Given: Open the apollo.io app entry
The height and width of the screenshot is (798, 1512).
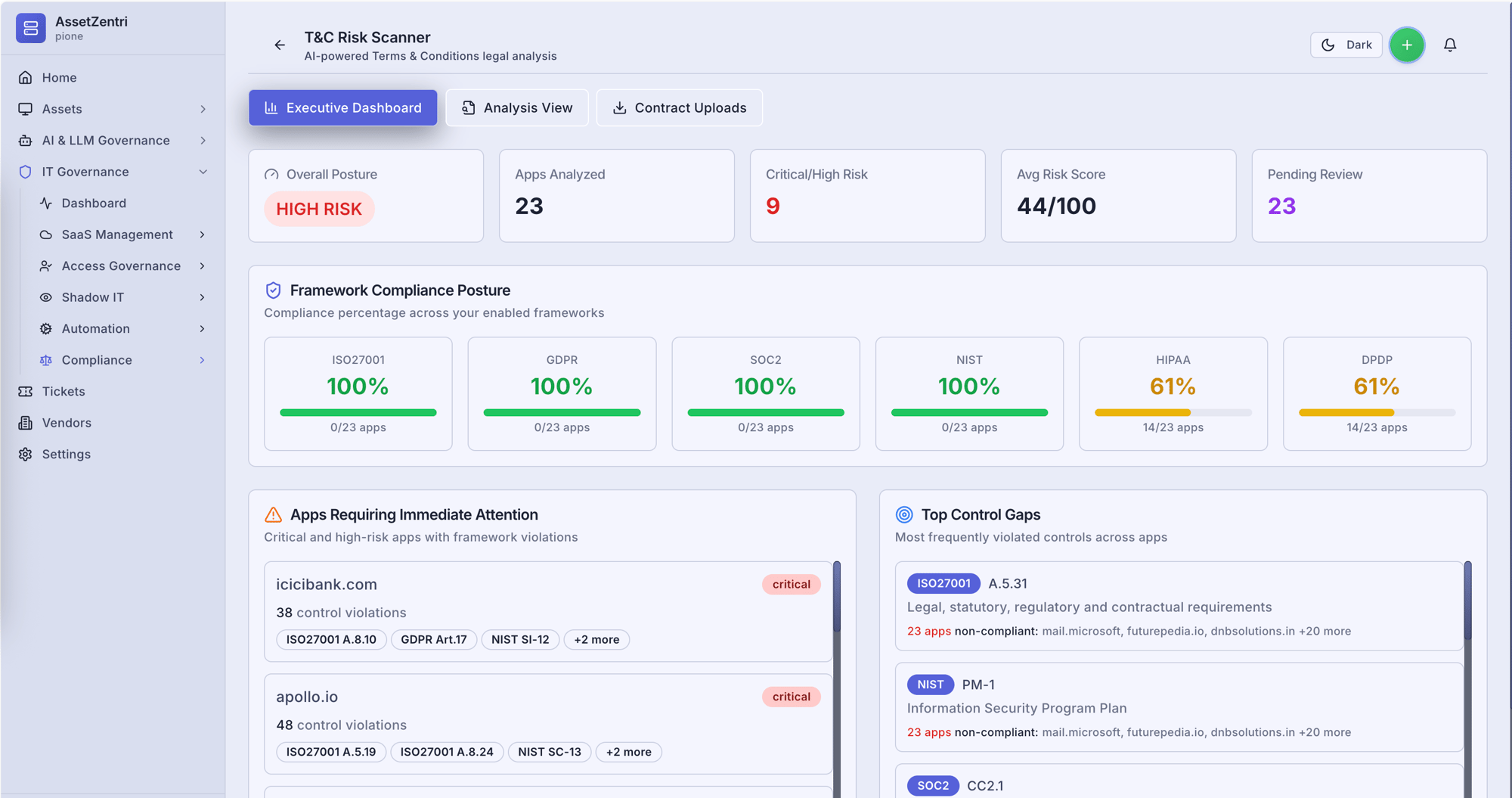Looking at the screenshot, I should [x=548, y=724].
